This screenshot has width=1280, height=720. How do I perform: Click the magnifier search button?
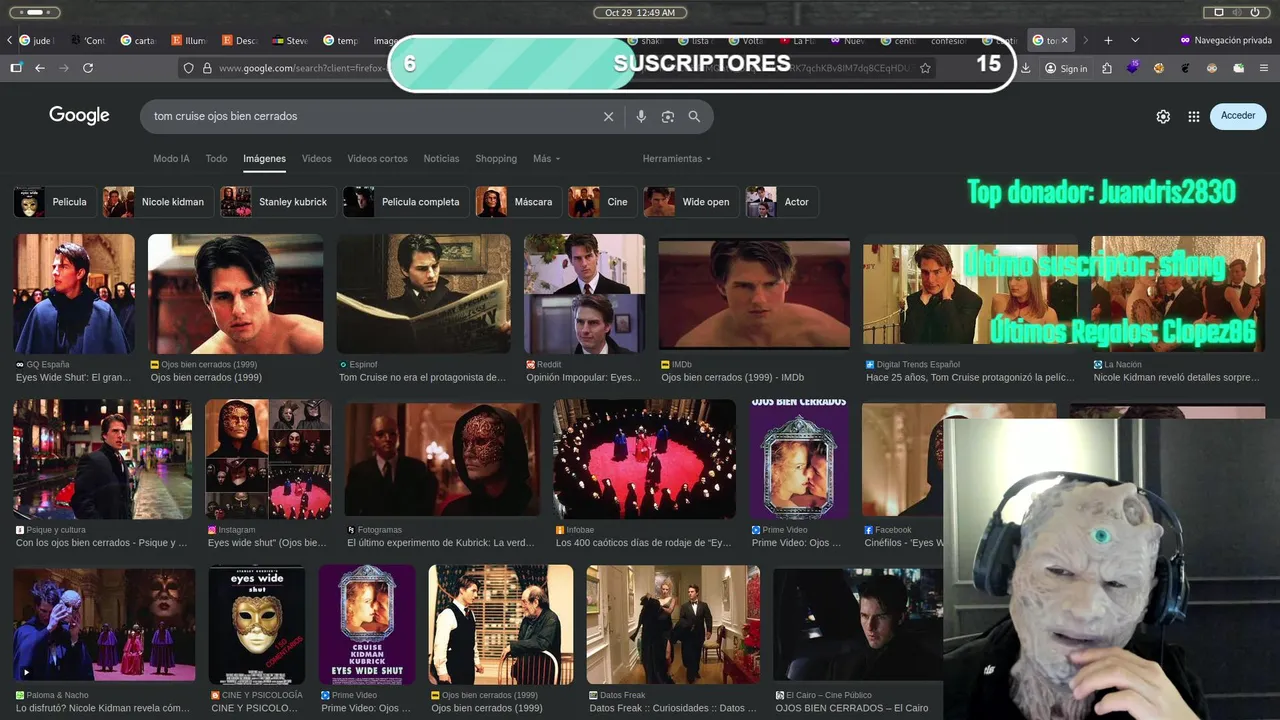[694, 116]
